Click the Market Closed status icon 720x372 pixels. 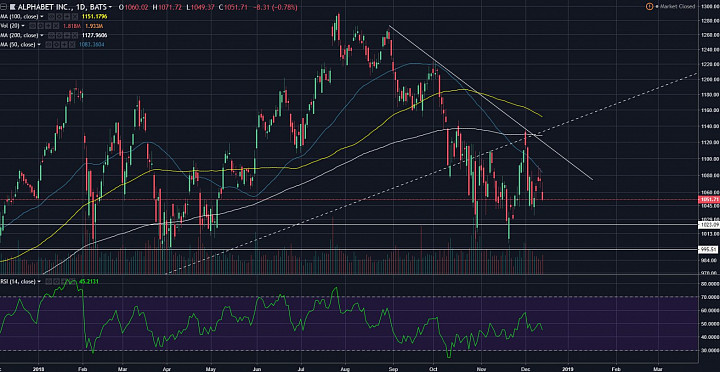pos(649,6)
